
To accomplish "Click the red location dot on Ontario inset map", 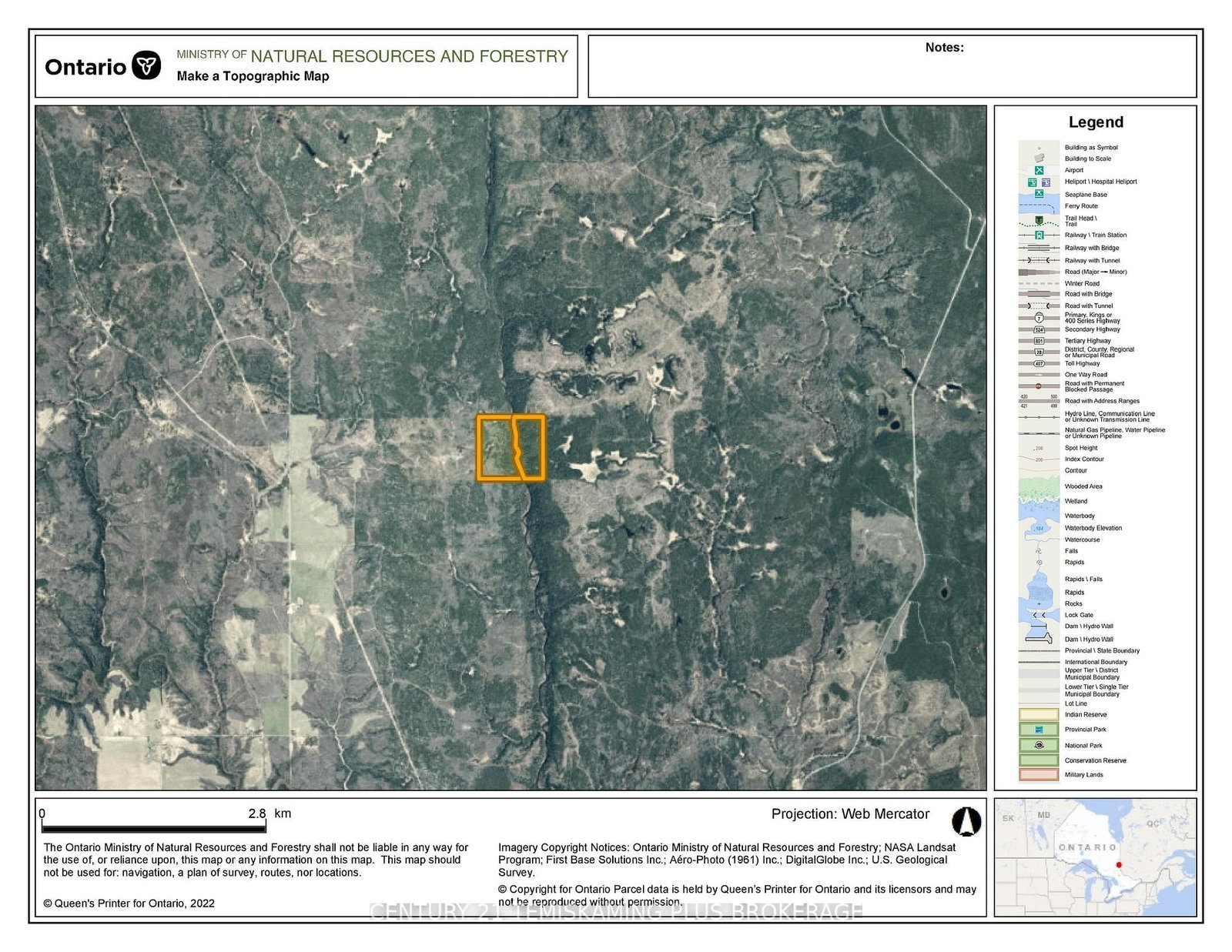I will tap(1119, 865).
